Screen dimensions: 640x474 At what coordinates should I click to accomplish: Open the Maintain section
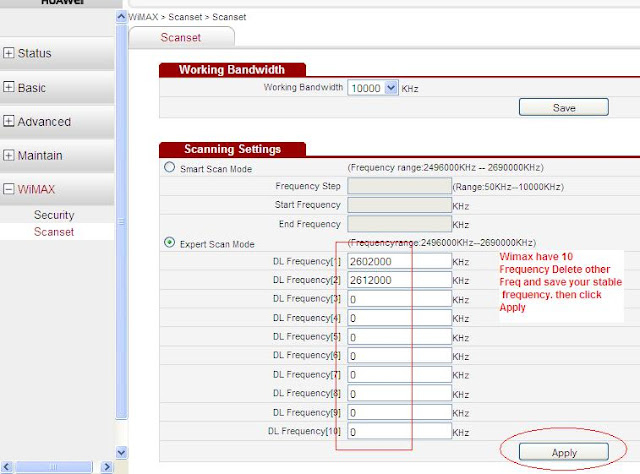(x=40, y=156)
